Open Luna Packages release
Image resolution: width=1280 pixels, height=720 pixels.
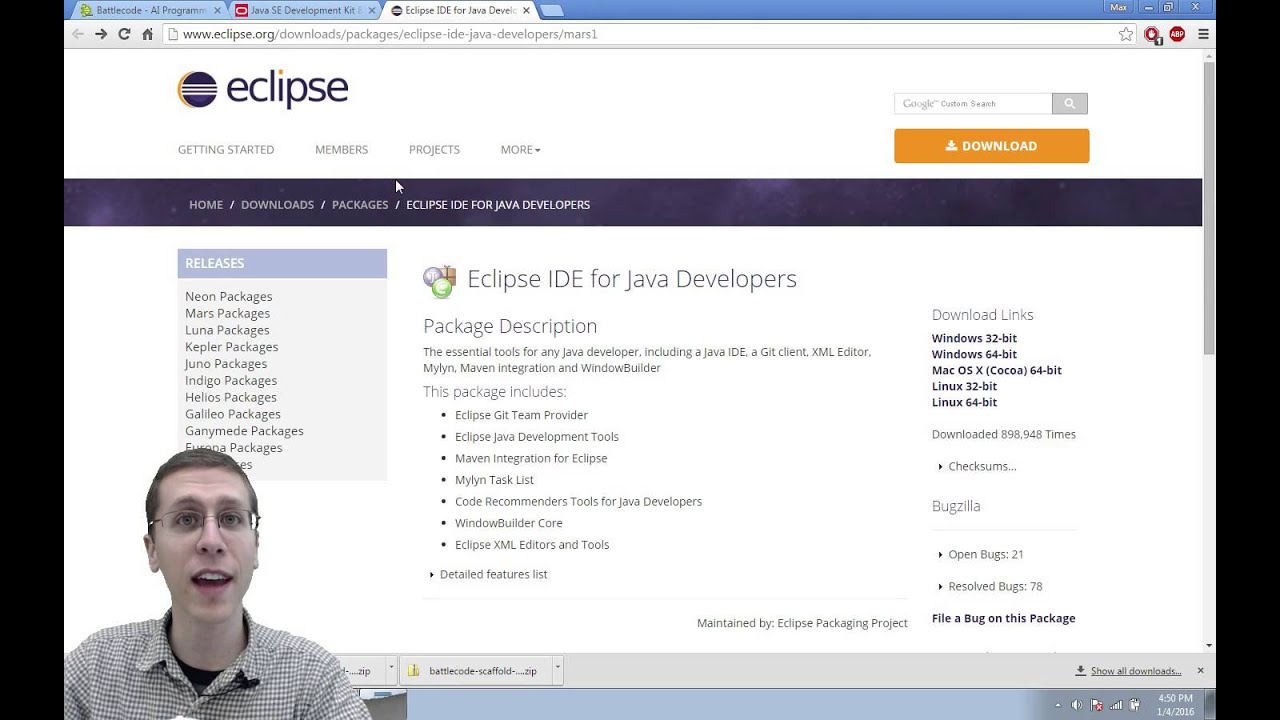pyautogui.click(x=227, y=330)
